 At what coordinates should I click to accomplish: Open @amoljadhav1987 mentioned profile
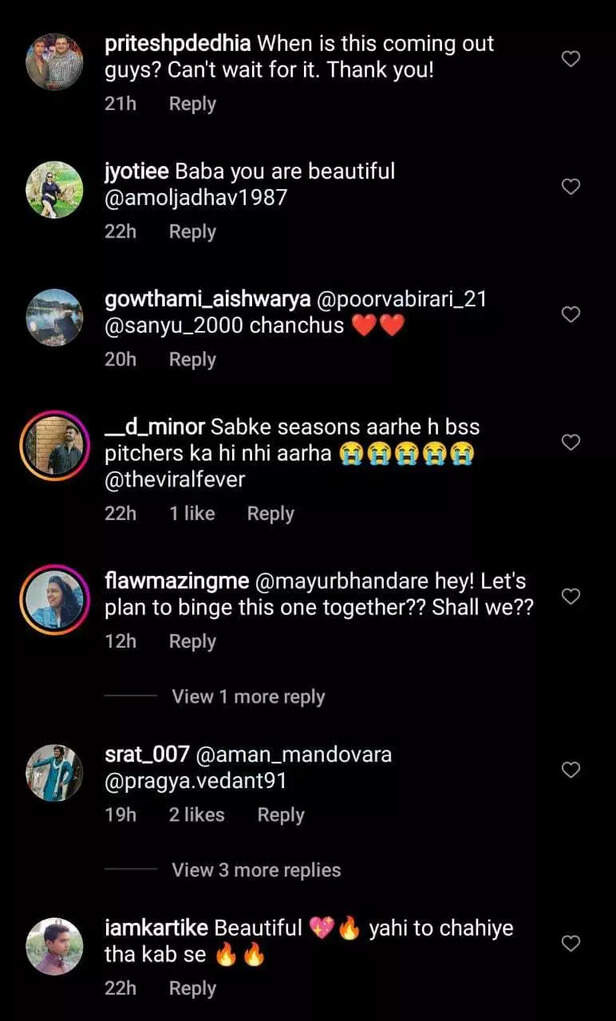pyautogui.click(x=196, y=198)
